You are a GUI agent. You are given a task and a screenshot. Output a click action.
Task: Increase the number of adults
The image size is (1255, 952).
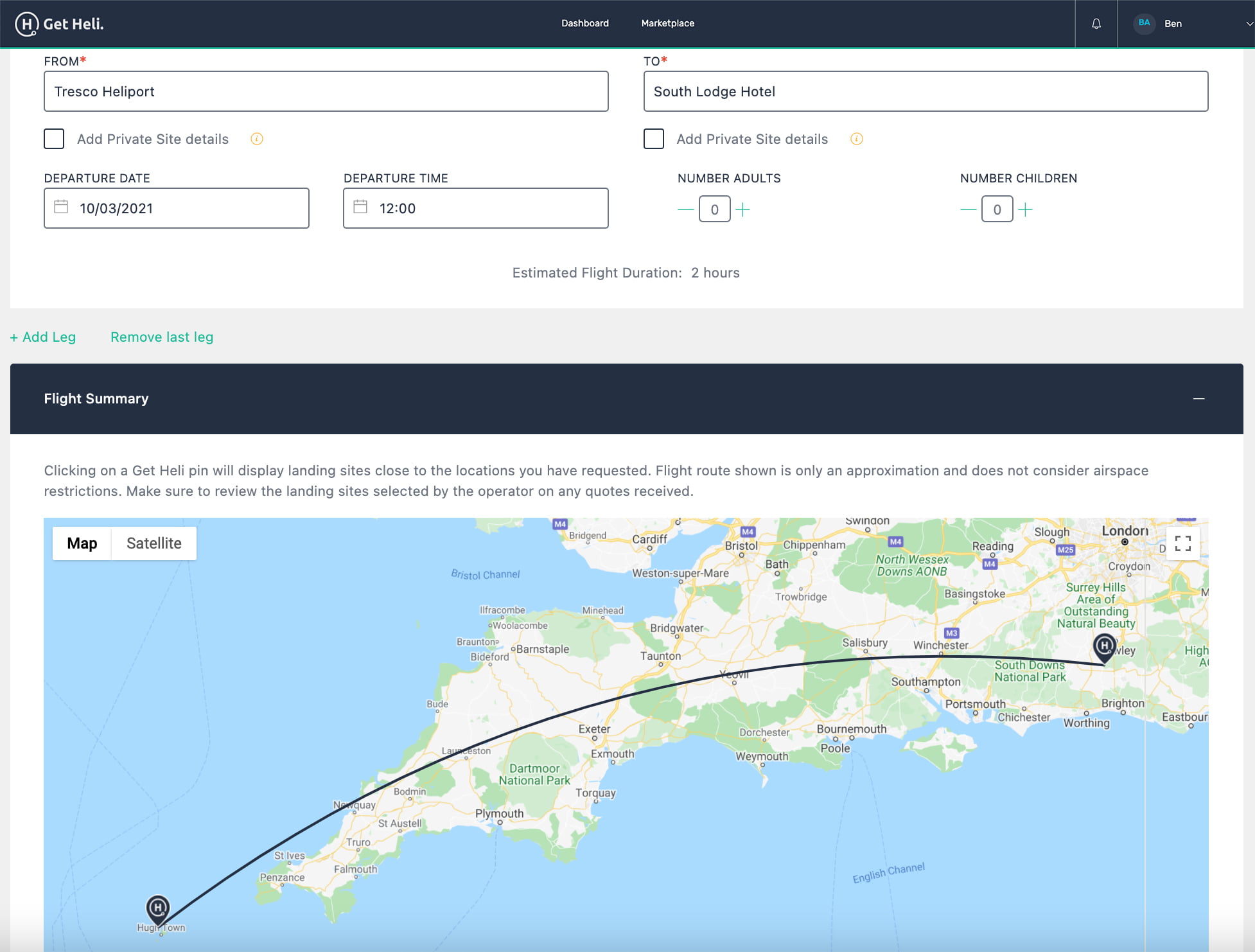743,209
